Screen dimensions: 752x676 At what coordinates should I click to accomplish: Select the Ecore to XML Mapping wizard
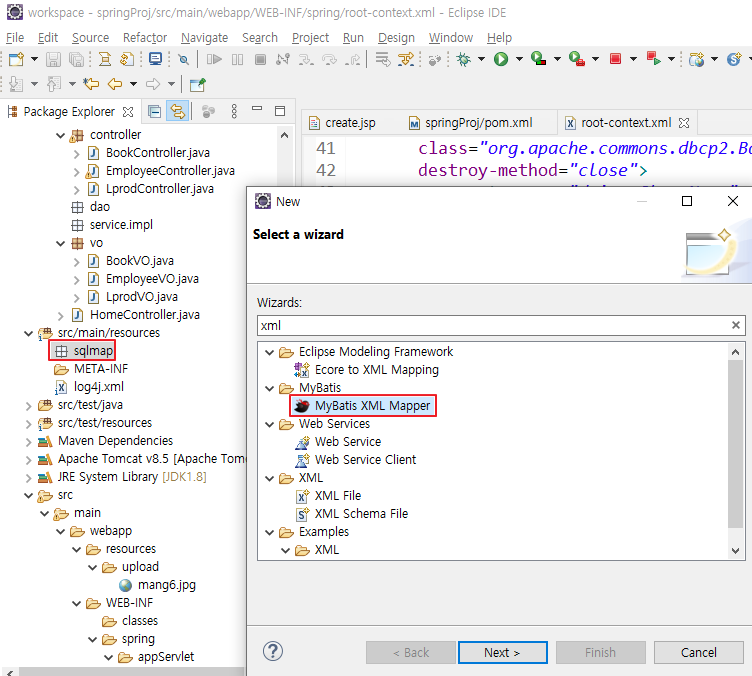(376, 370)
